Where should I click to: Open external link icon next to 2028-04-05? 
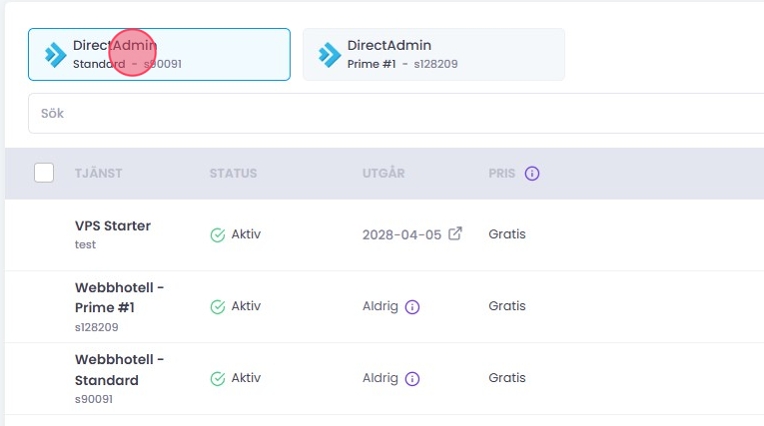point(455,234)
